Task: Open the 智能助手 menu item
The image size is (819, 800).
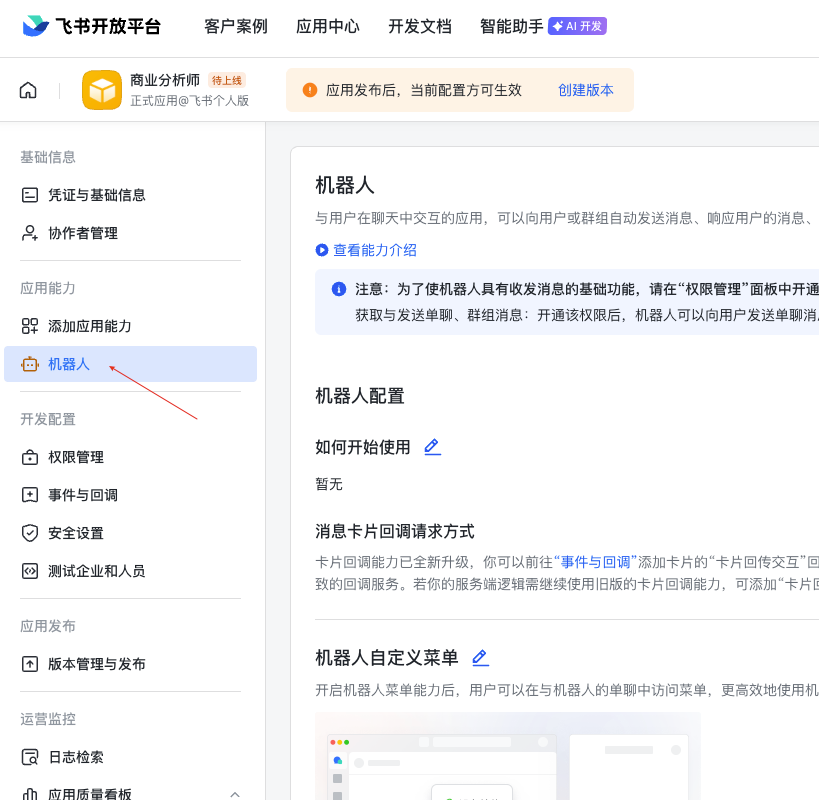Action: click(x=512, y=26)
